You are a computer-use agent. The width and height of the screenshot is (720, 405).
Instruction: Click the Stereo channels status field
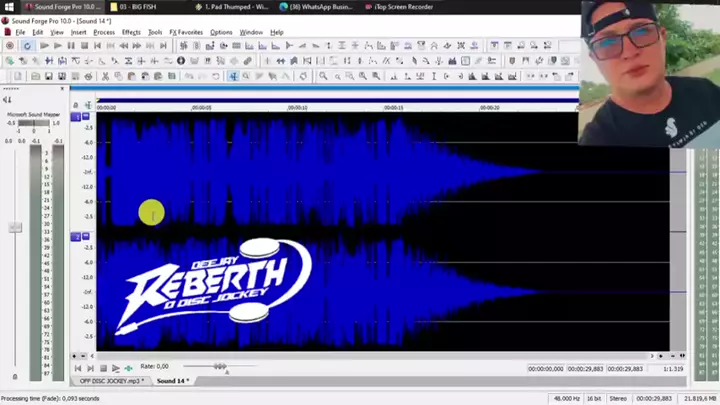pyautogui.click(x=618, y=399)
